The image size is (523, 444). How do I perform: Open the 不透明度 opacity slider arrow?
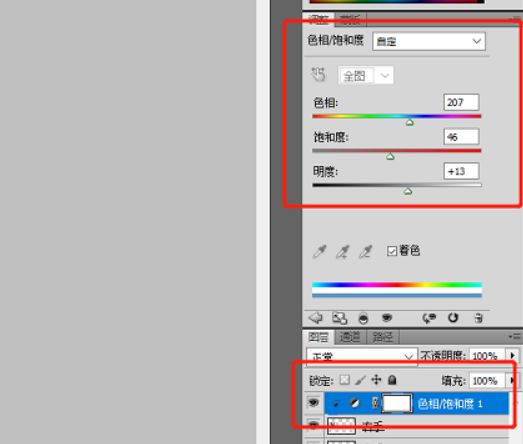click(513, 356)
